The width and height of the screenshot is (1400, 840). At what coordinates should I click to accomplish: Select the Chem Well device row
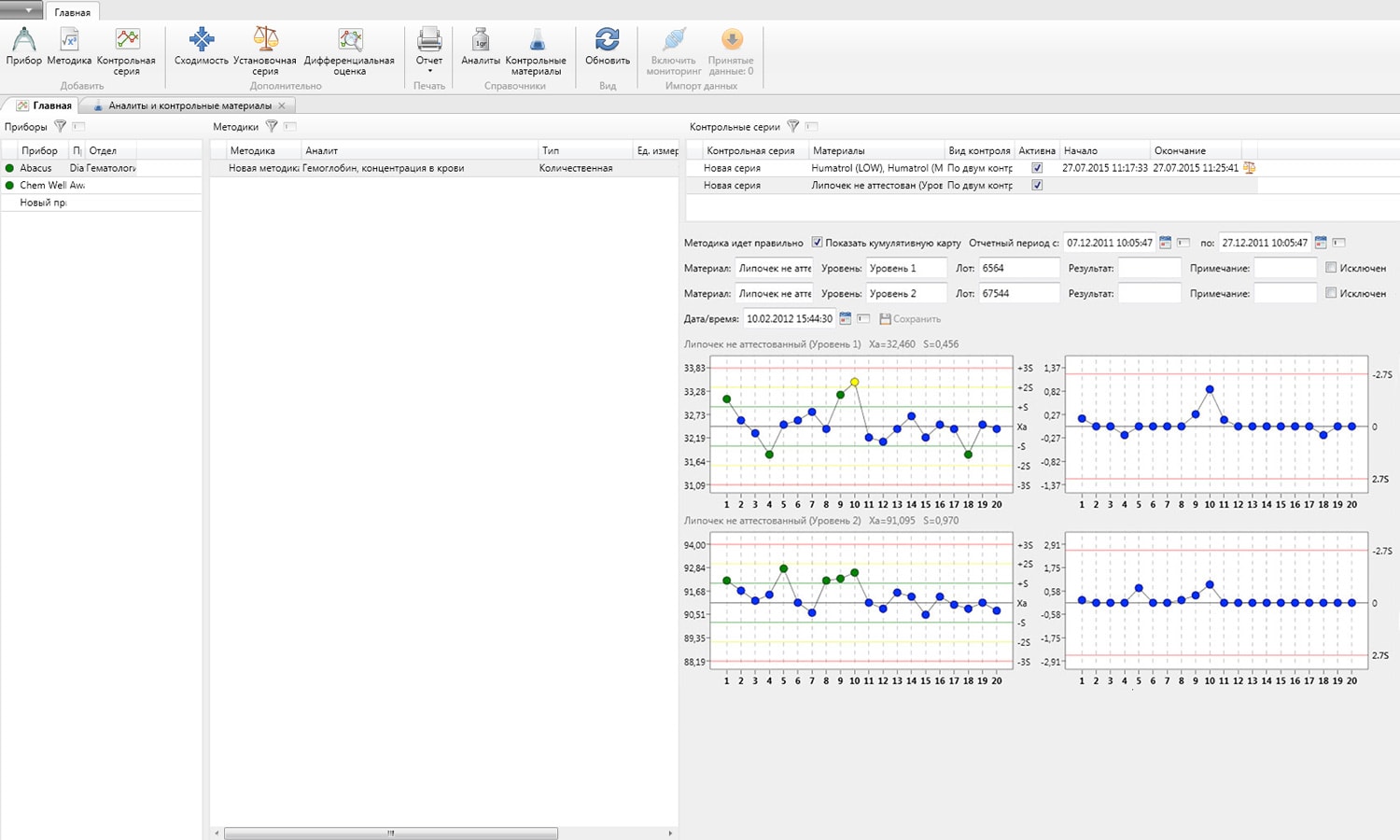click(101, 185)
